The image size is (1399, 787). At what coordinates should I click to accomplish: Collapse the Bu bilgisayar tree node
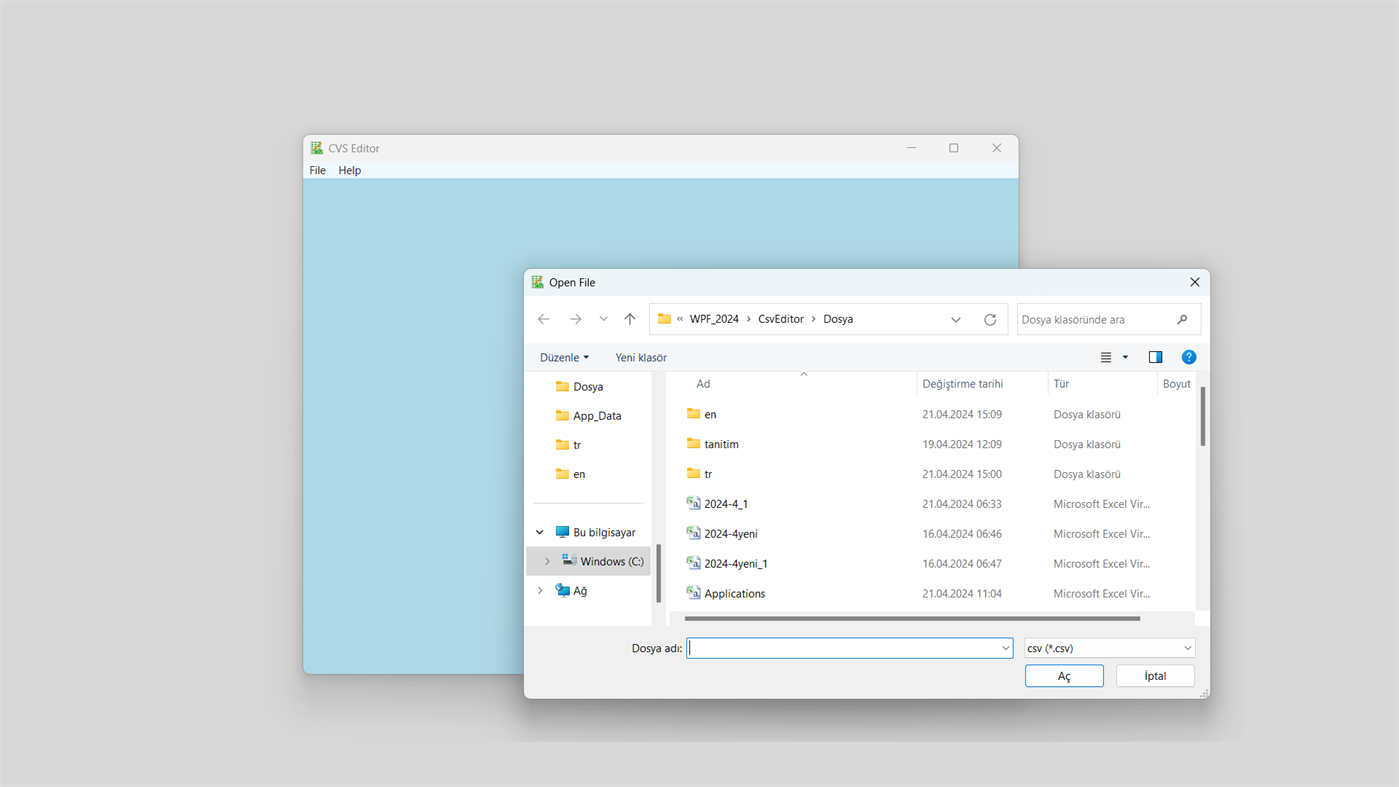[x=540, y=533]
